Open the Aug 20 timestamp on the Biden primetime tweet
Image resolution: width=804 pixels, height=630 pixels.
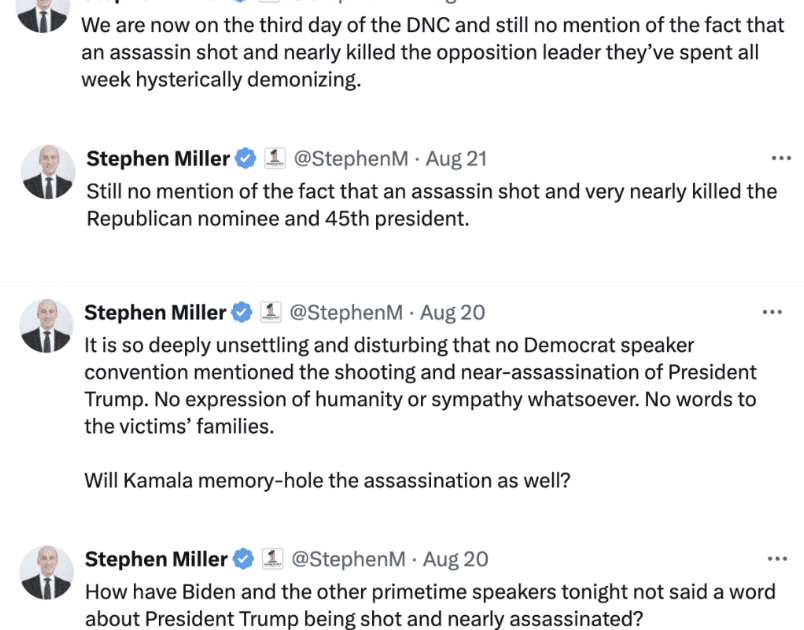point(455,559)
